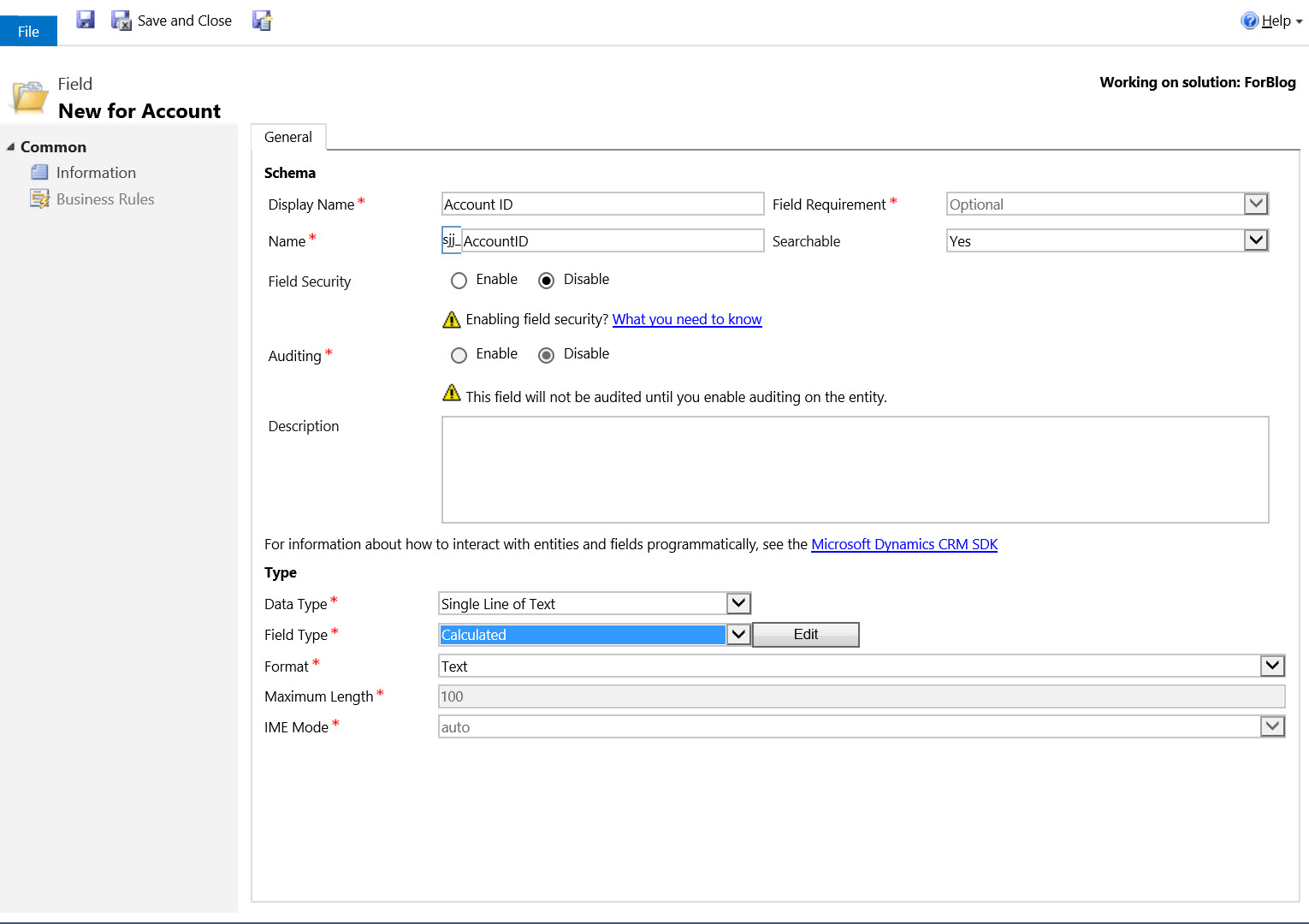Click the auditing warning triangle icon

(452, 394)
